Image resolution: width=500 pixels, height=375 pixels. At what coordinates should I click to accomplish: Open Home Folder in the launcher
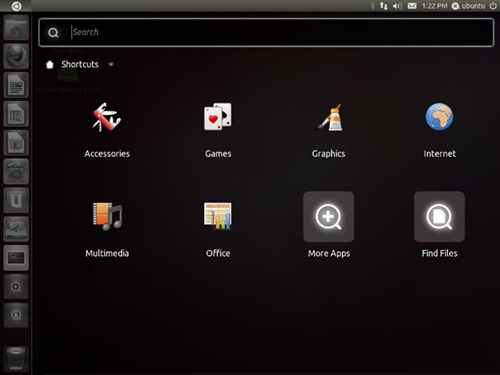(16, 28)
